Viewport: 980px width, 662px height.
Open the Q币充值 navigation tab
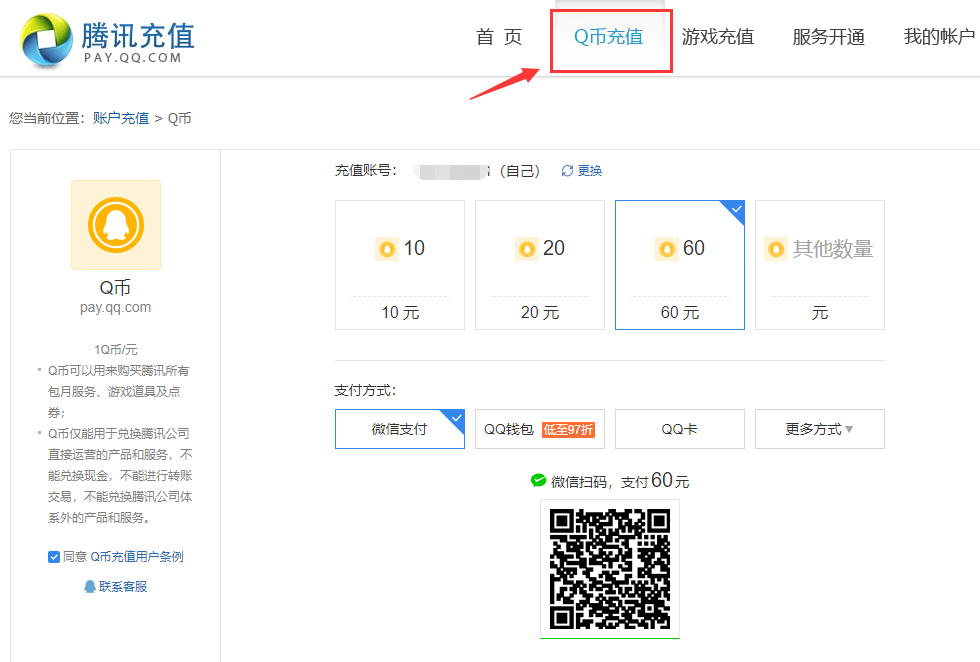coord(609,37)
